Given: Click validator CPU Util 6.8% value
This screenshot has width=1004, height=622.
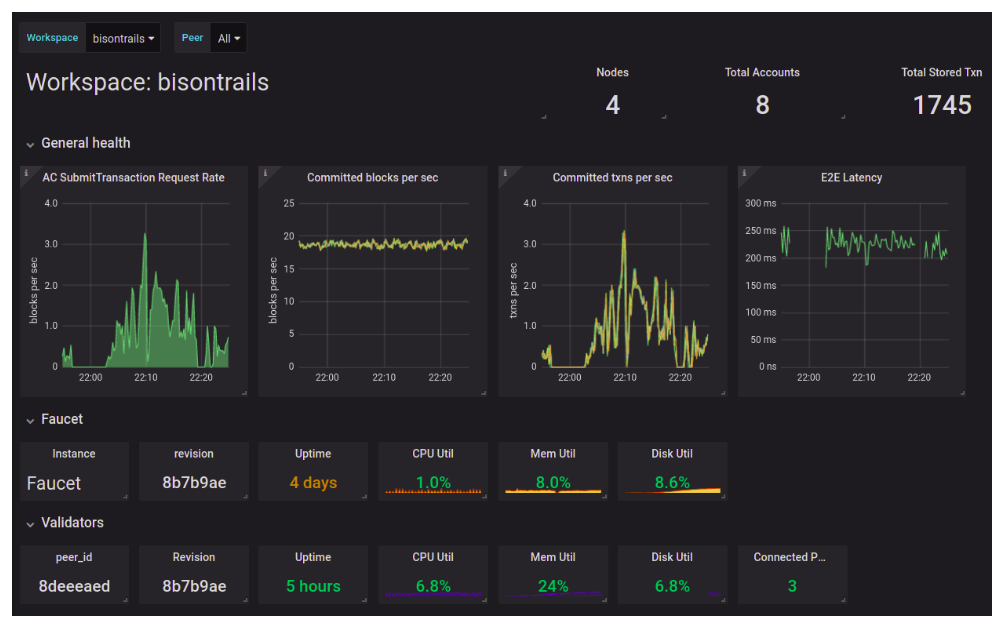Looking at the screenshot, I should click(433, 587).
